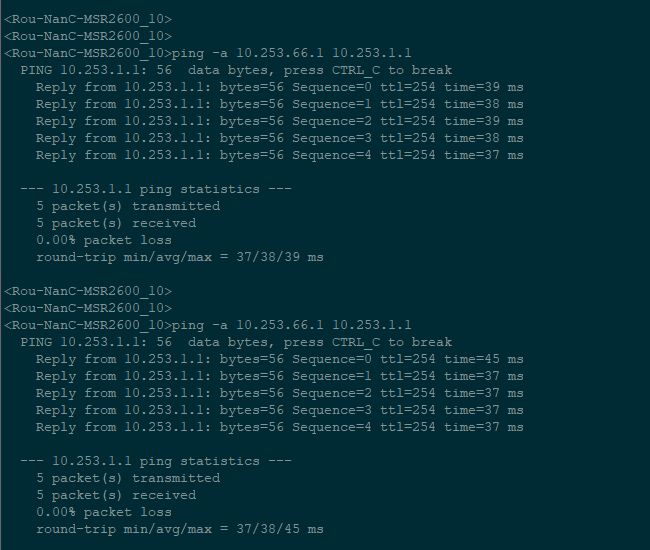Click the first ping -a 10.253.66.1 command
650x550 pixels.
click(292, 53)
